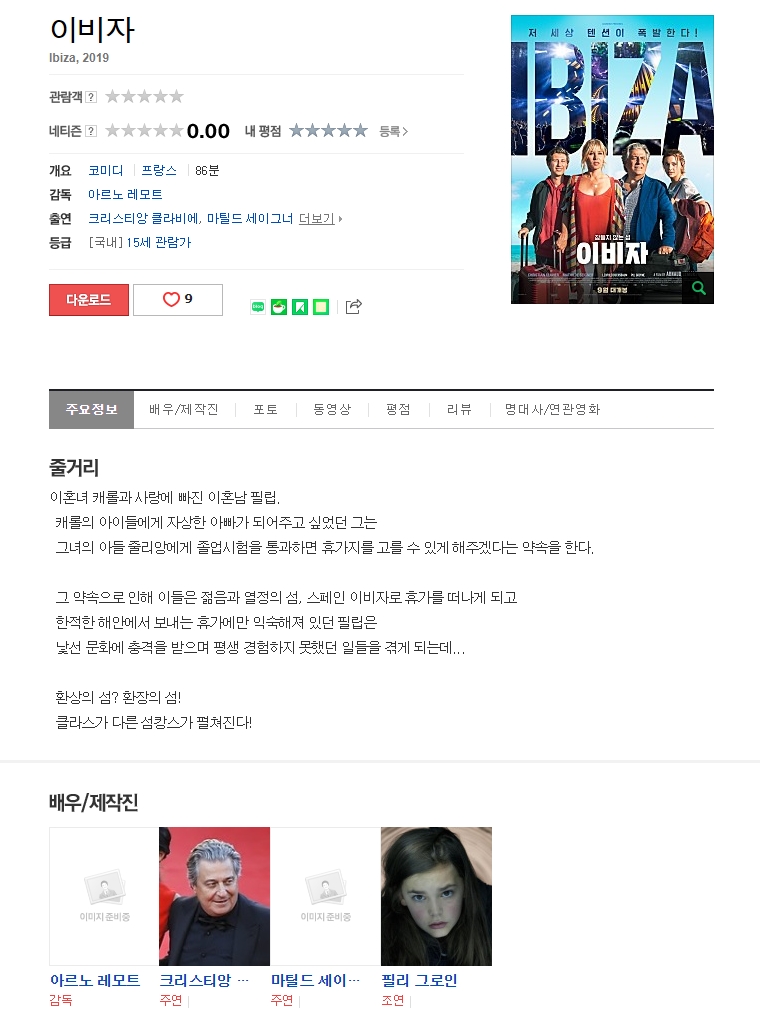Expand cast list with 더보기

click(x=320, y=219)
